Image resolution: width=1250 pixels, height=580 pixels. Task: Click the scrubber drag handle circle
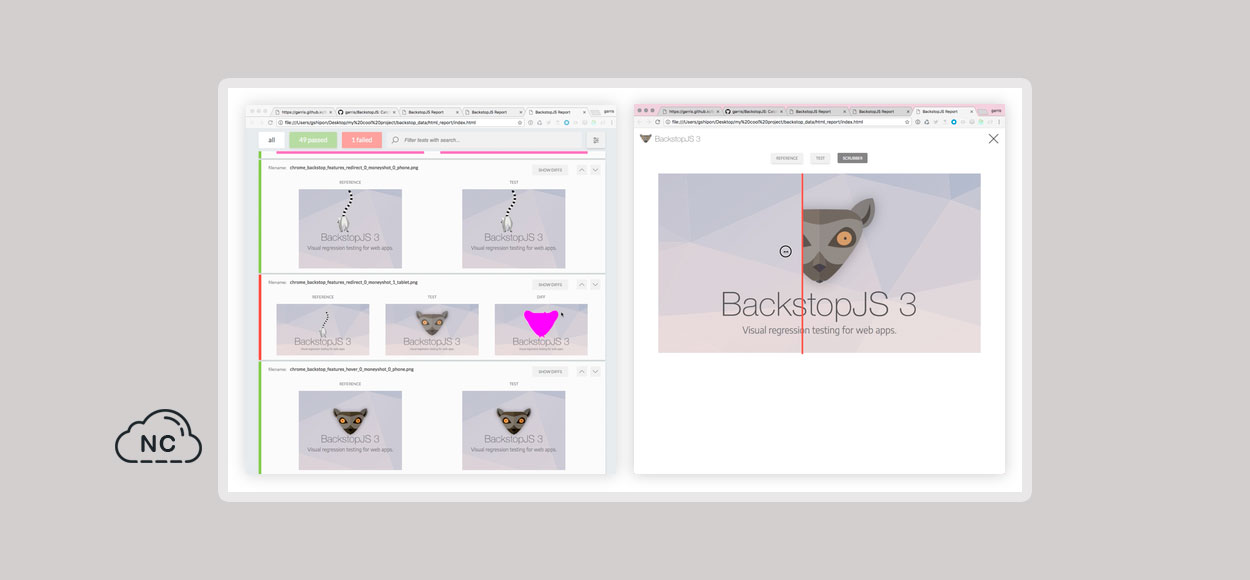pyautogui.click(x=785, y=251)
